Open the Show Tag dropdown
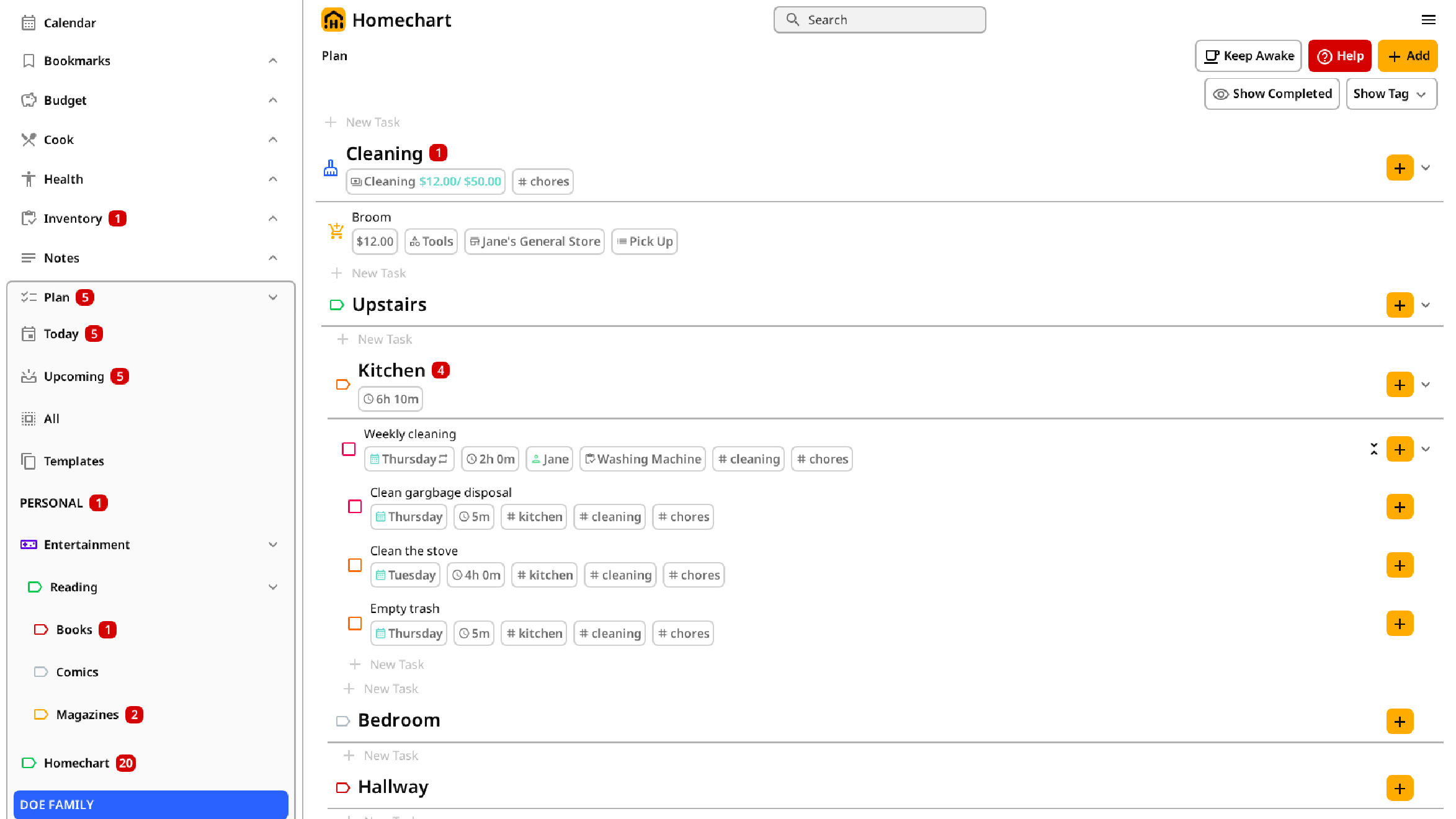 1391,94
